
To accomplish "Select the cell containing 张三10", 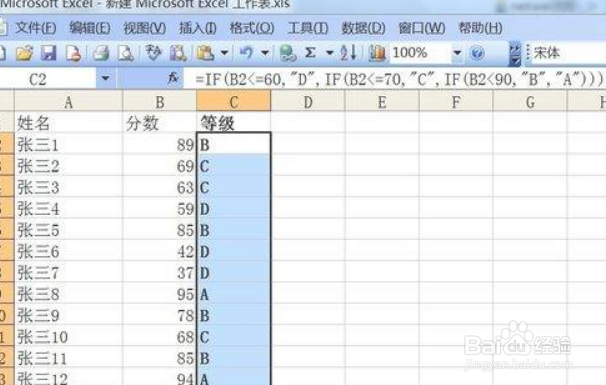I will tap(68, 337).
